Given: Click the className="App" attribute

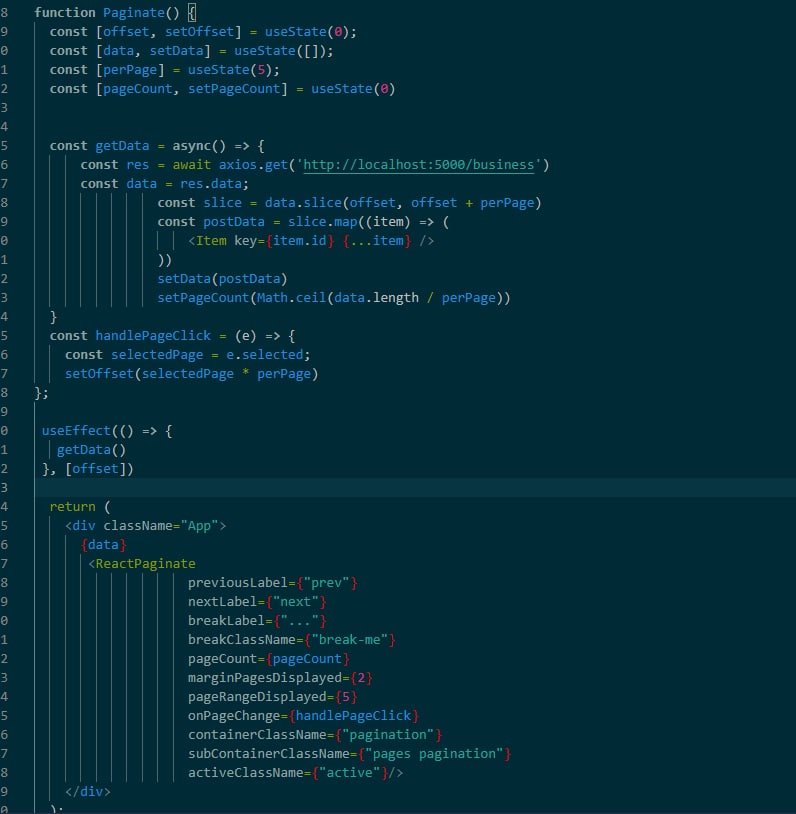Looking at the screenshot, I should 160,526.
